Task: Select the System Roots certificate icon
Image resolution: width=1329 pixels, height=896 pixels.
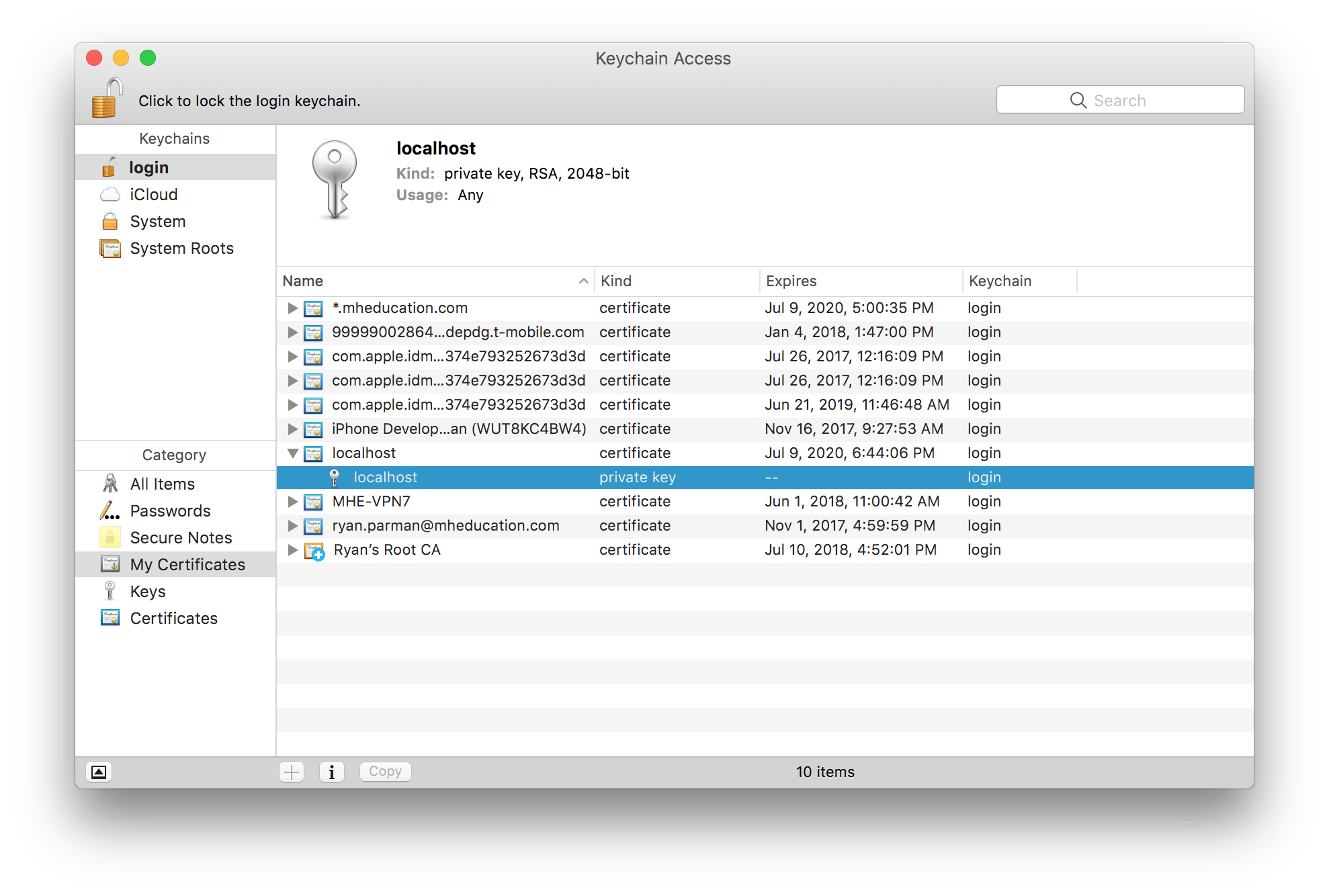Action: [x=110, y=248]
